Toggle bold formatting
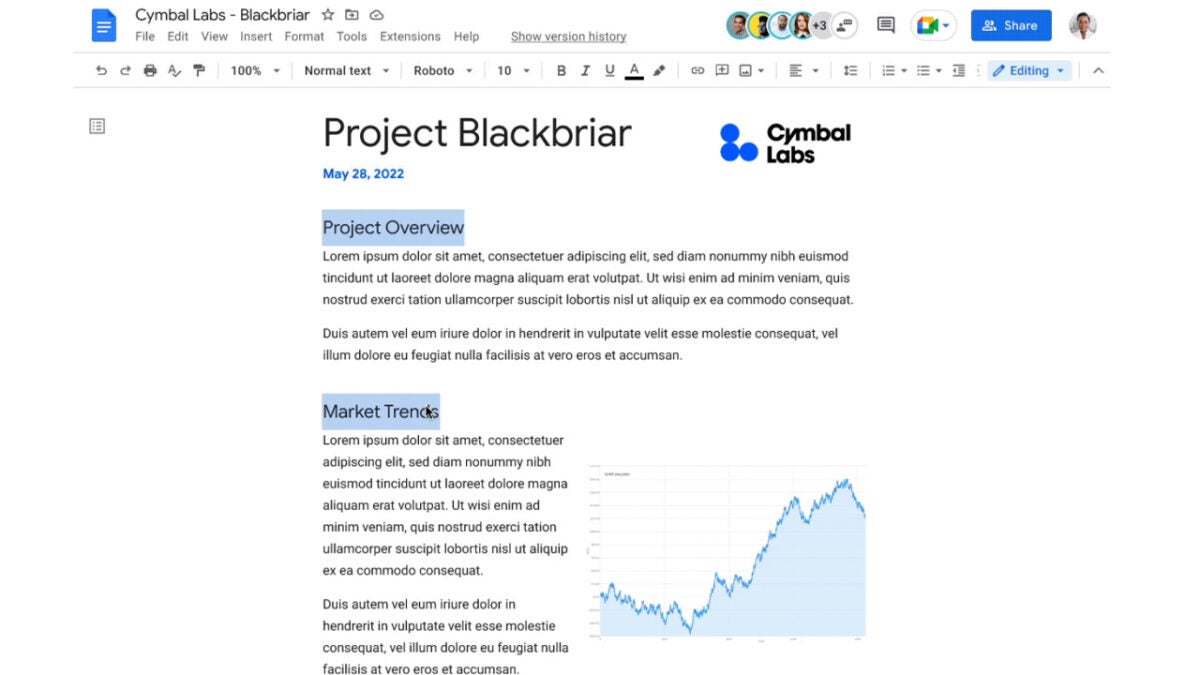Image resolution: width=1200 pixels, height=675 pixels. (x=561, y=70)
